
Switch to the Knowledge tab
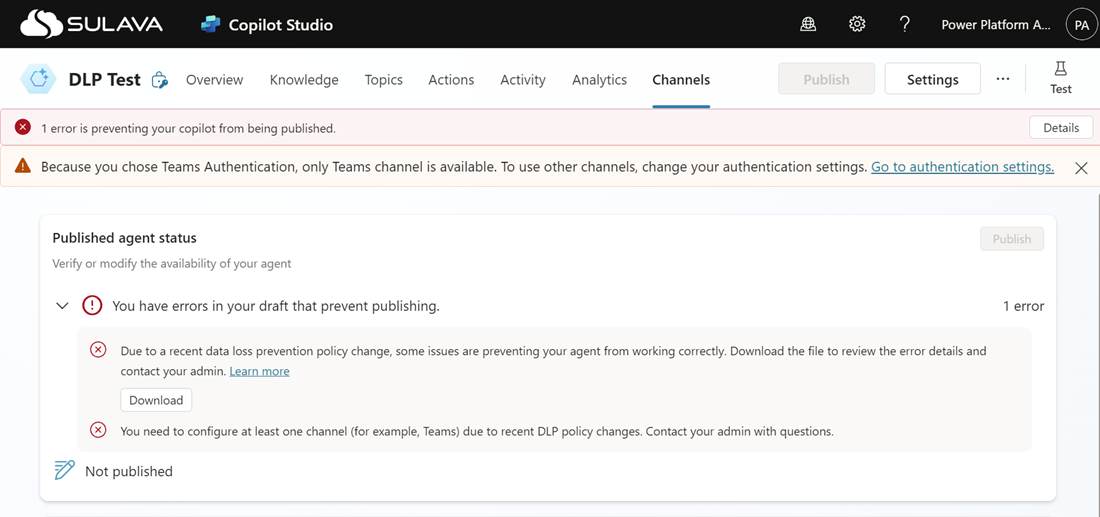tap(304, 80)
